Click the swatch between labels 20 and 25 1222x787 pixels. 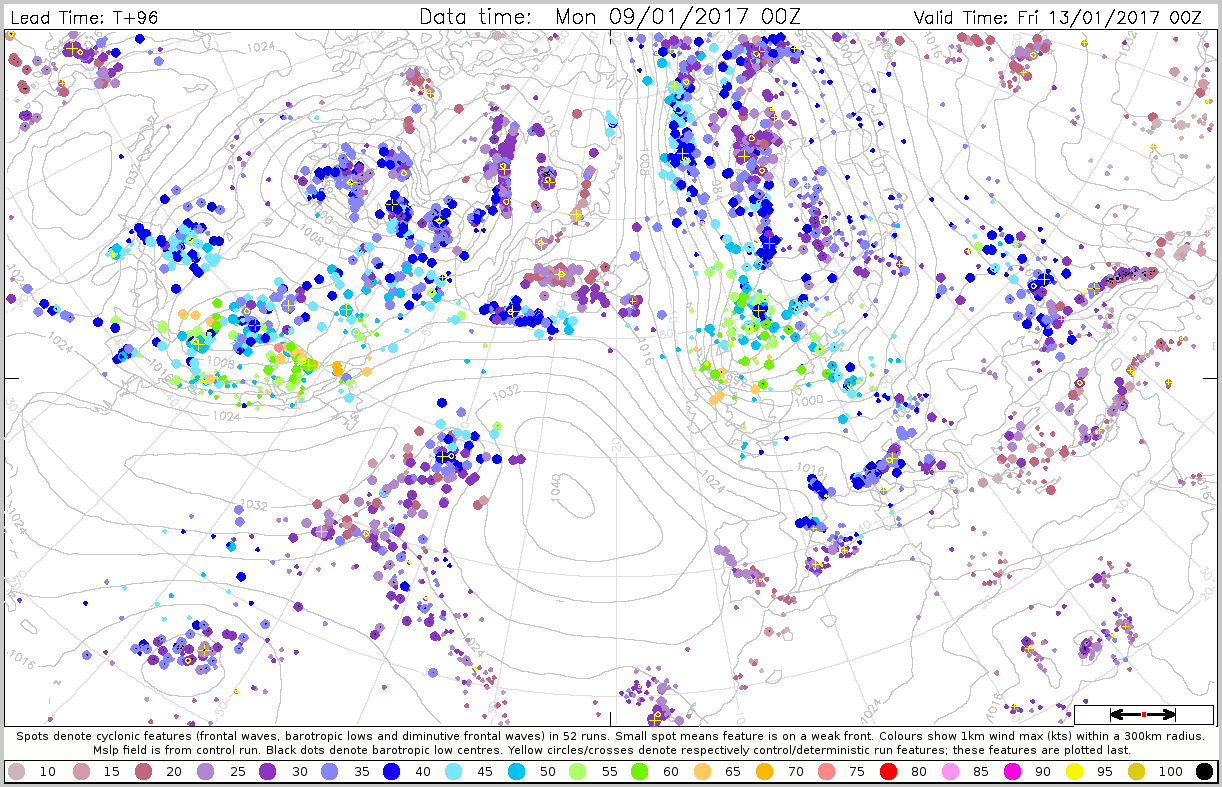[x=206, y=771]
